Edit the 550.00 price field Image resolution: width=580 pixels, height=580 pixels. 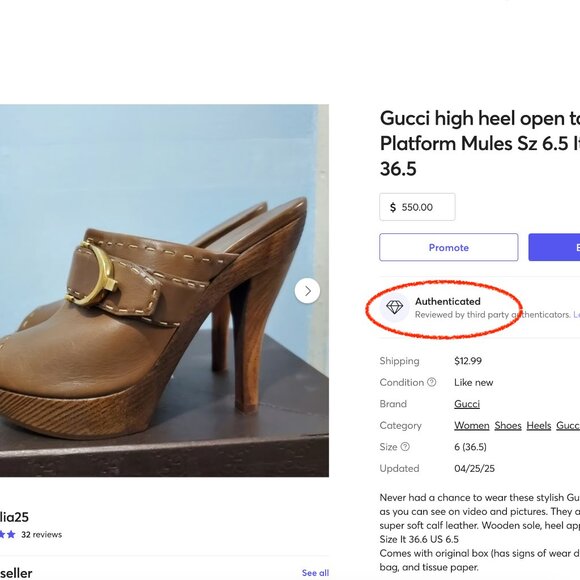point(417,207)
